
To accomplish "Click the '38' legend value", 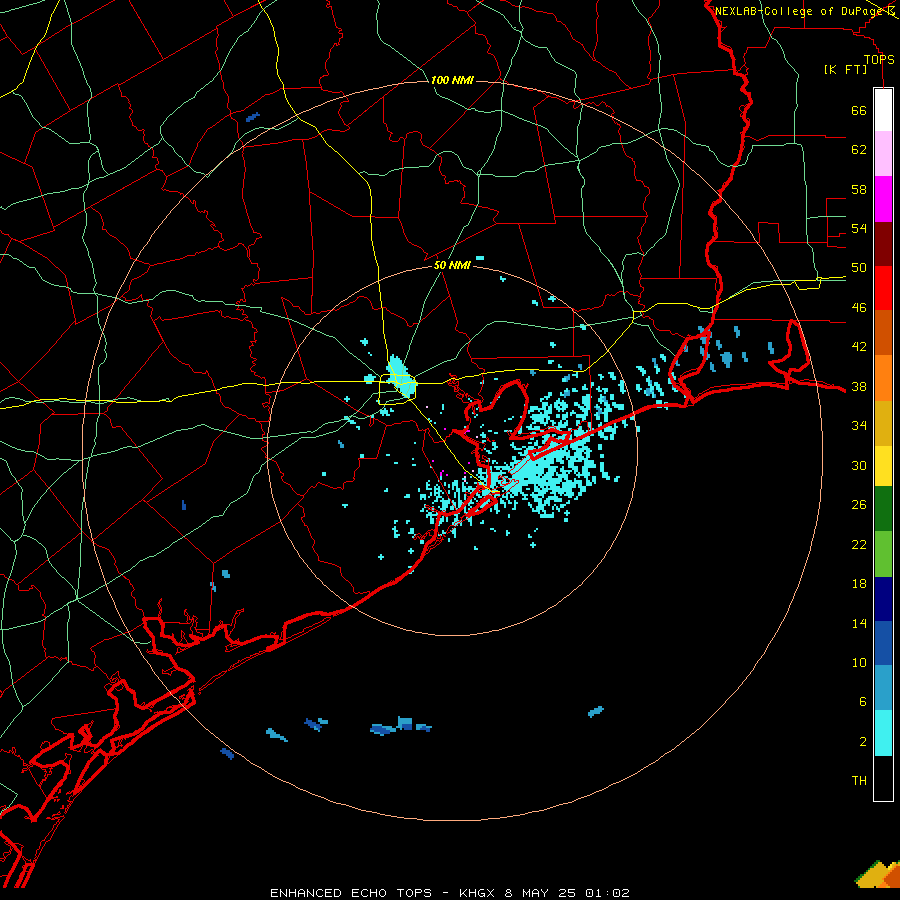I will pos(859,386).
